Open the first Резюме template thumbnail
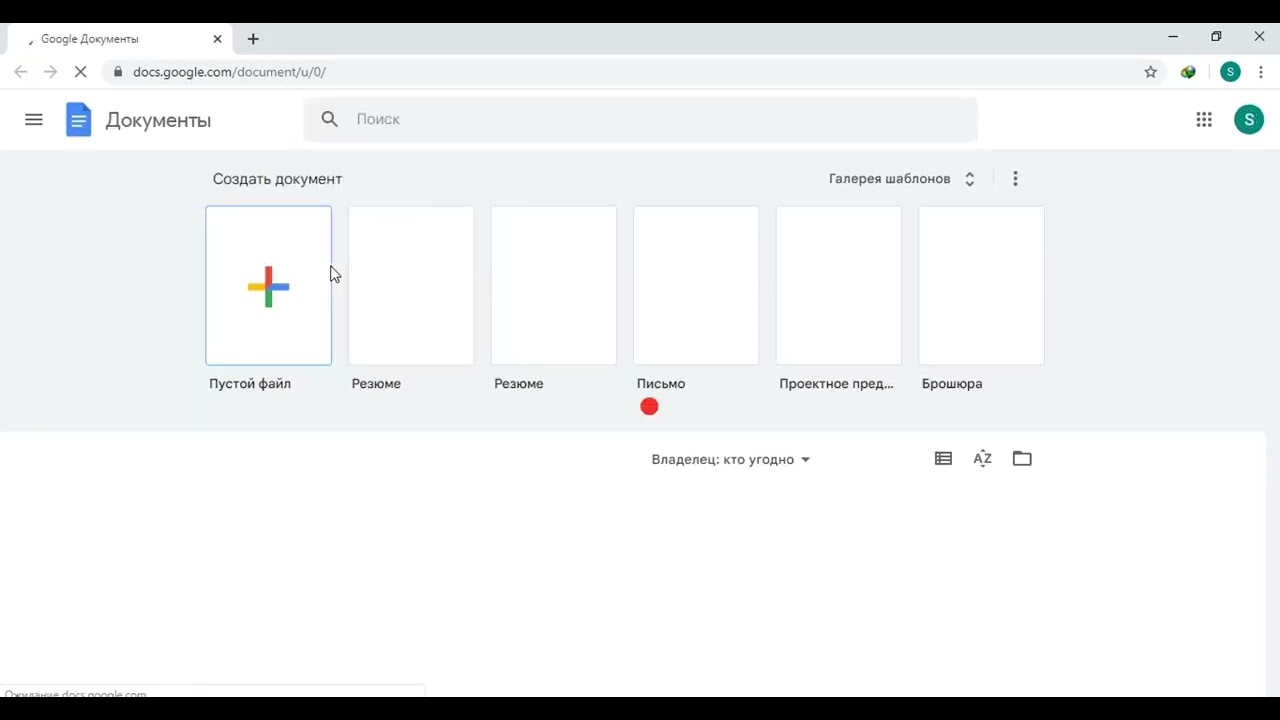This screenshot has width=1280, height=720. pos(411,286)
